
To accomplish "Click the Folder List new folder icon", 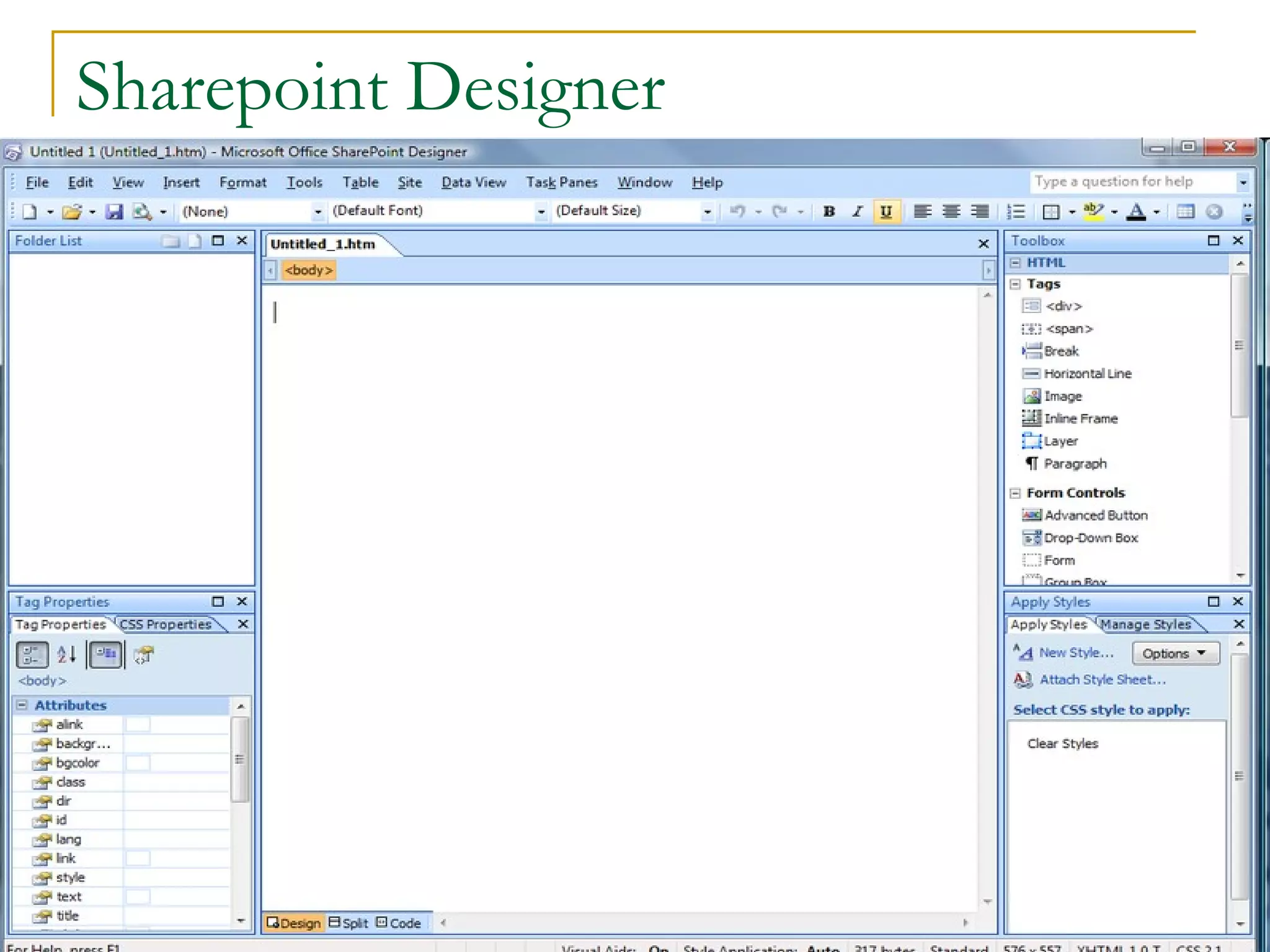I will coord(171,241).
